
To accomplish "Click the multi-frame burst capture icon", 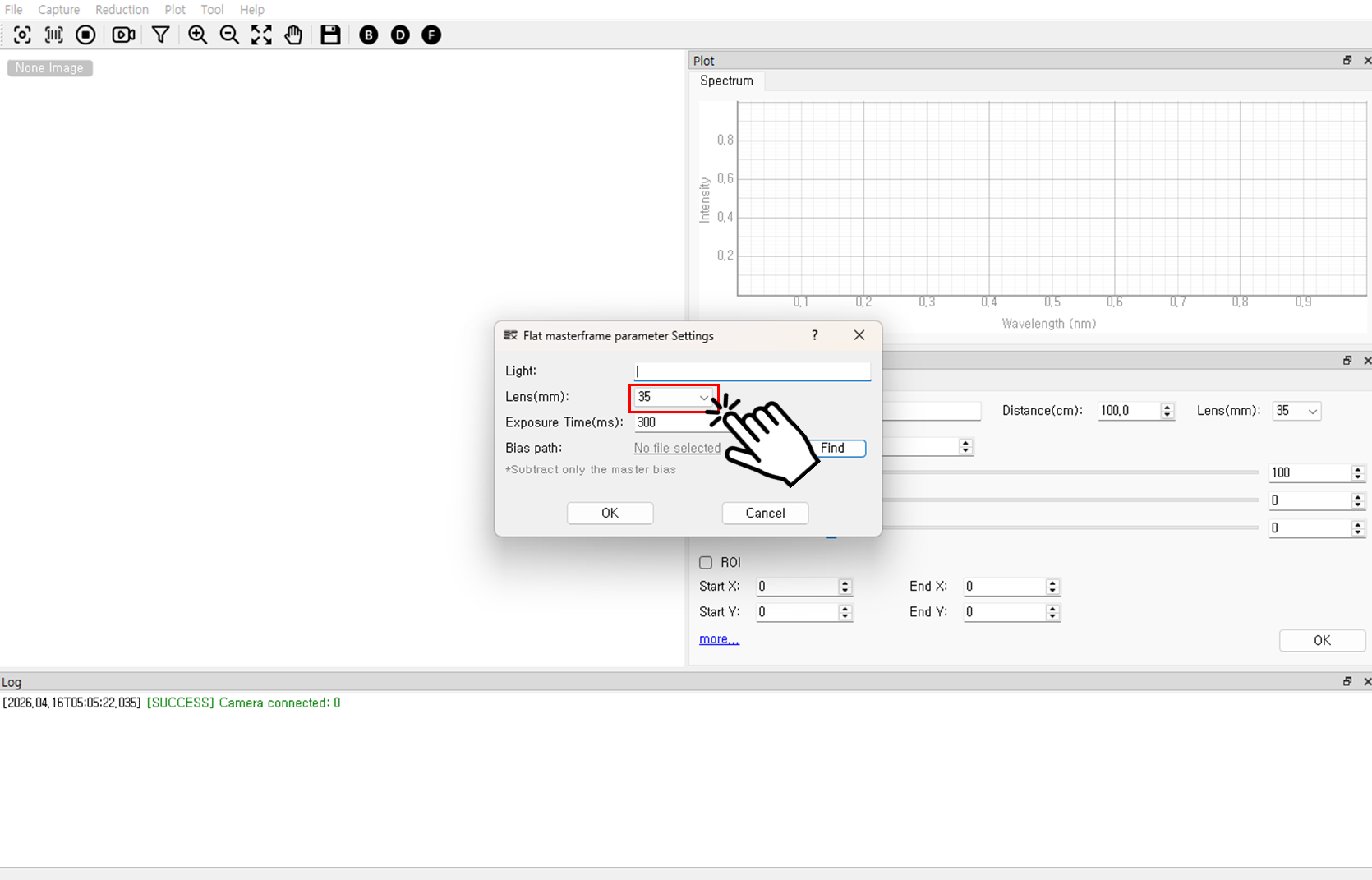I will tap(54, 35).
